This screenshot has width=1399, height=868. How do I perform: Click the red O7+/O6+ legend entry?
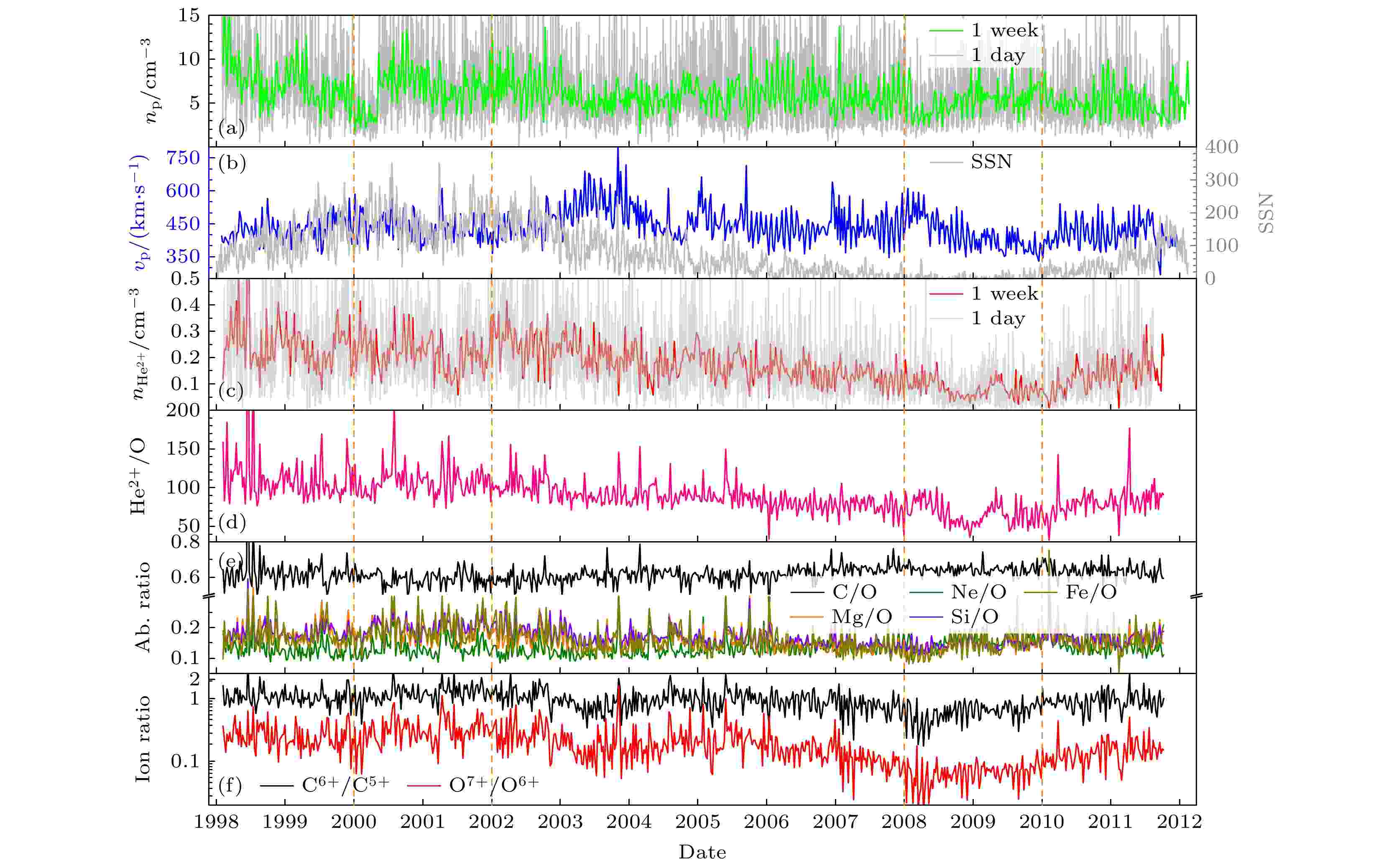click(473, 785)
